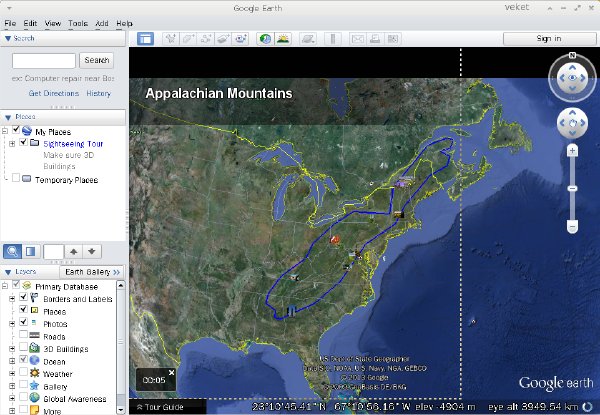Toggle sunlight with the sun icon
The height and width of the screenshot is (415, 600).
pos(283,39)
